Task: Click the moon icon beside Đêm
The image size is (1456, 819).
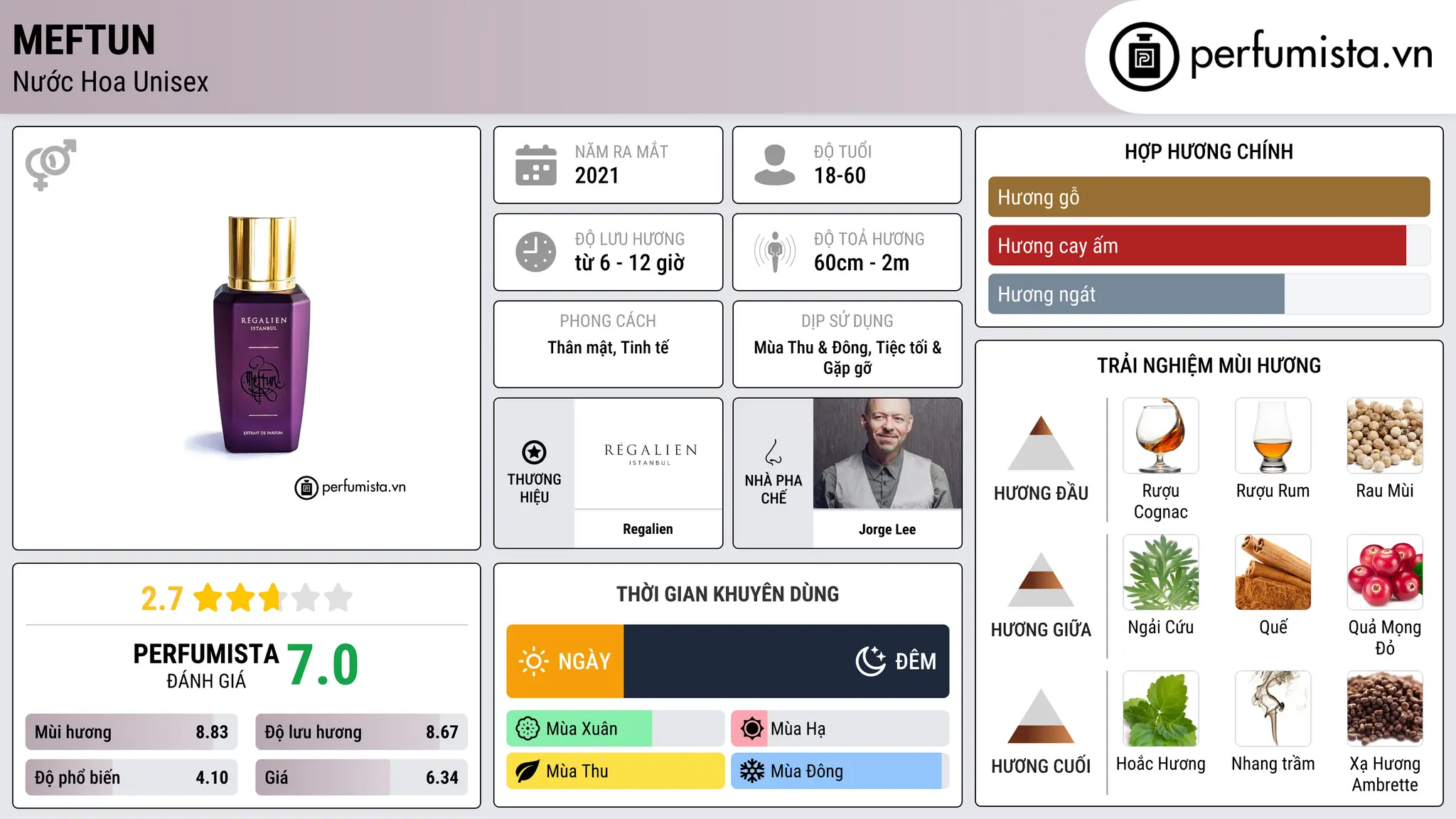Action: point(870,661)
